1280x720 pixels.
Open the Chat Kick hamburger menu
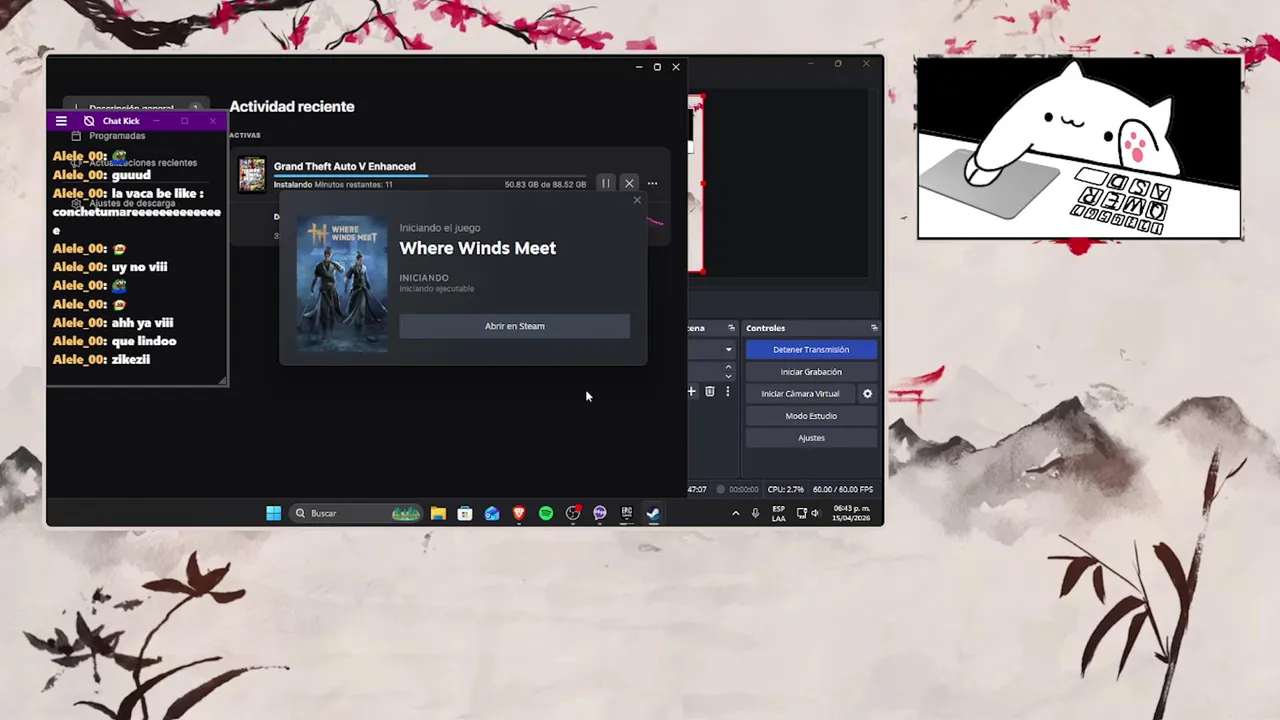pos(61,121)
